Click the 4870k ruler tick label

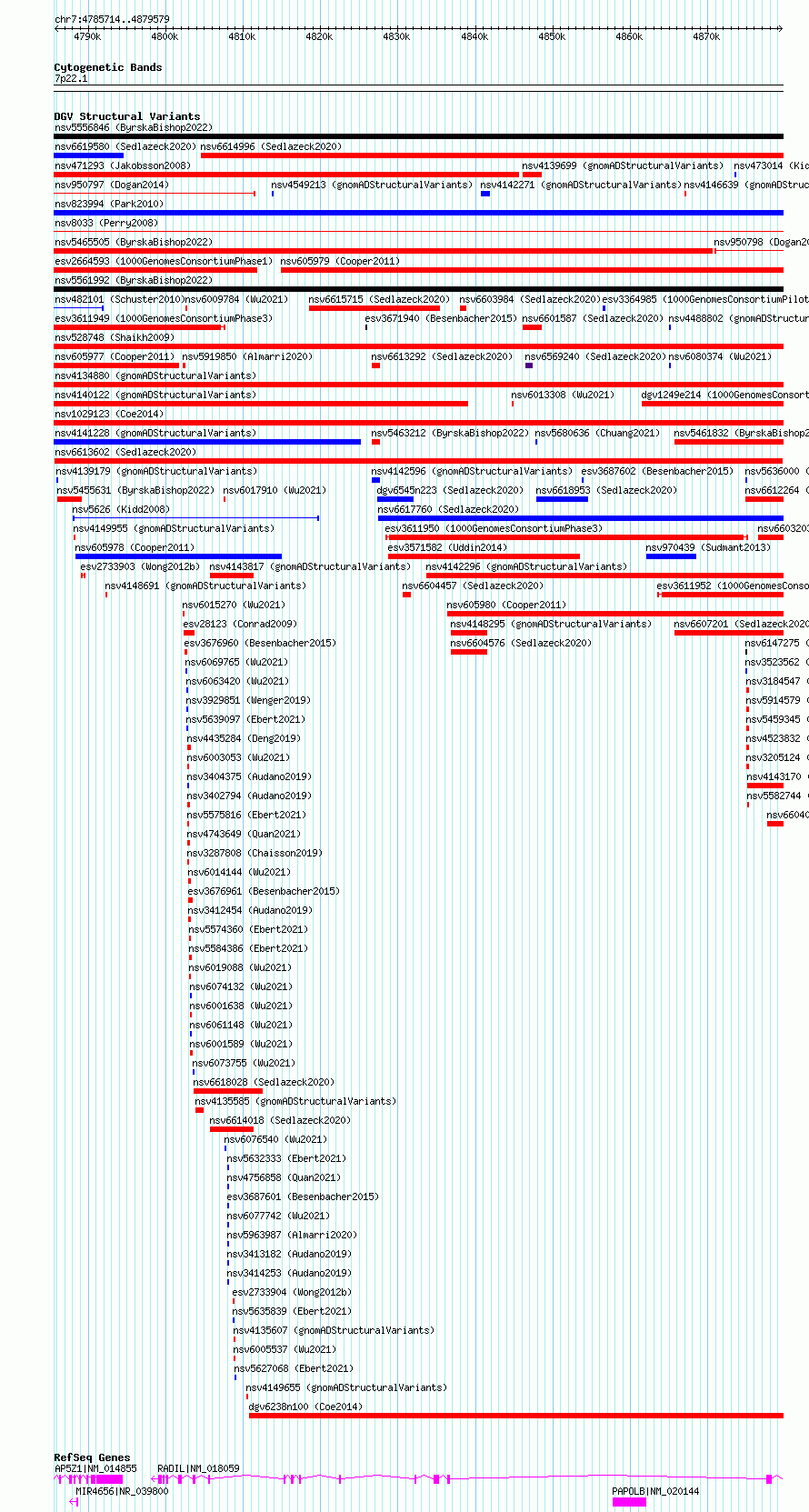706,36
